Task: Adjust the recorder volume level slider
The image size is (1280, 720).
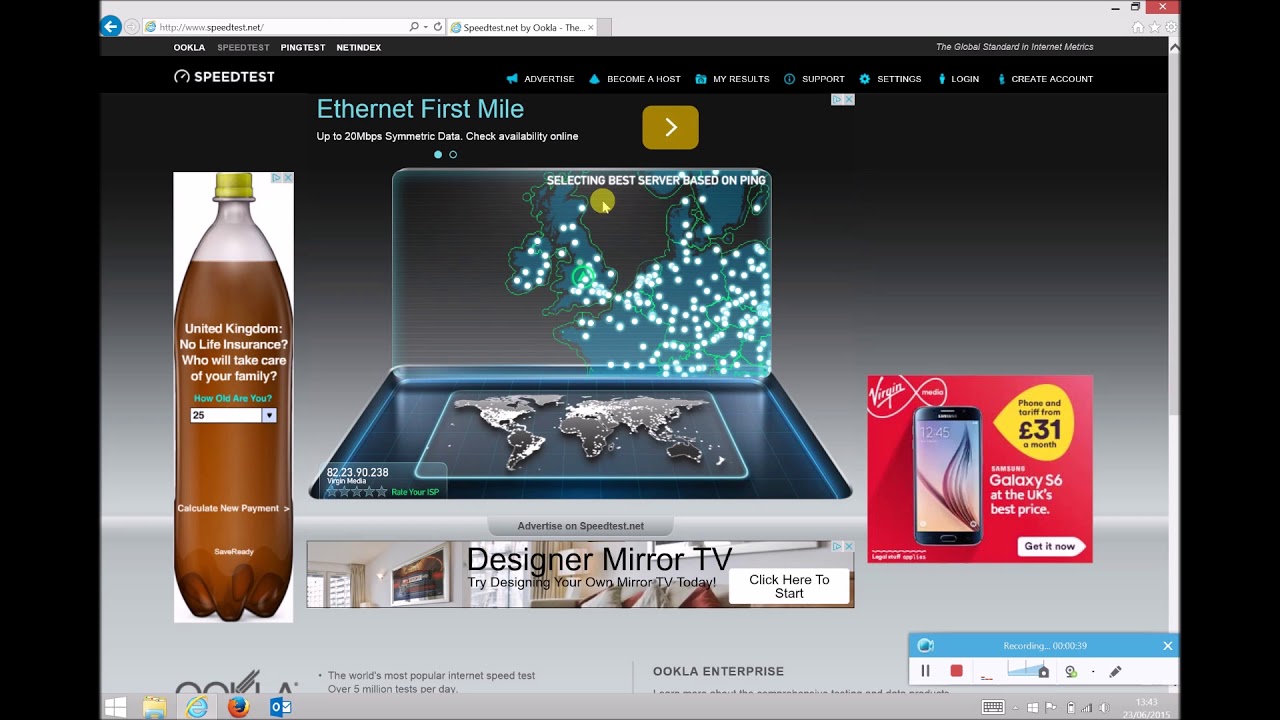Action: pyautogui.click(x=1028, y=671)
